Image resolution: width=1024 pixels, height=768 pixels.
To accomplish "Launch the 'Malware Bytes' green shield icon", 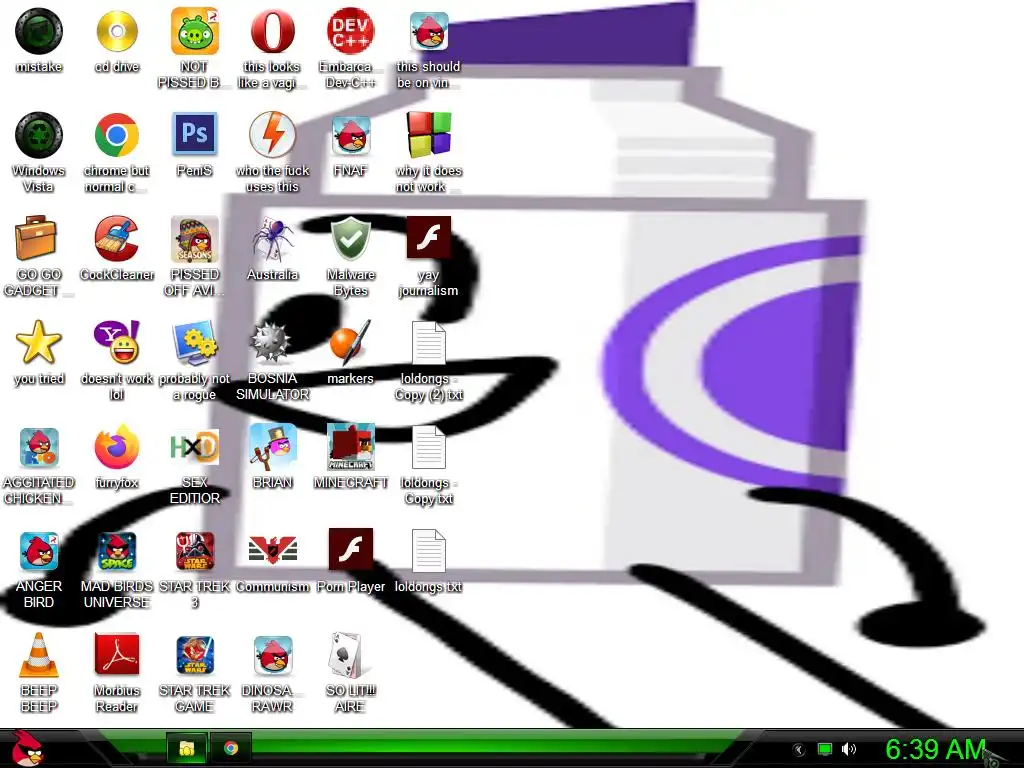I will pyautogui.click(x=351, y=239).
